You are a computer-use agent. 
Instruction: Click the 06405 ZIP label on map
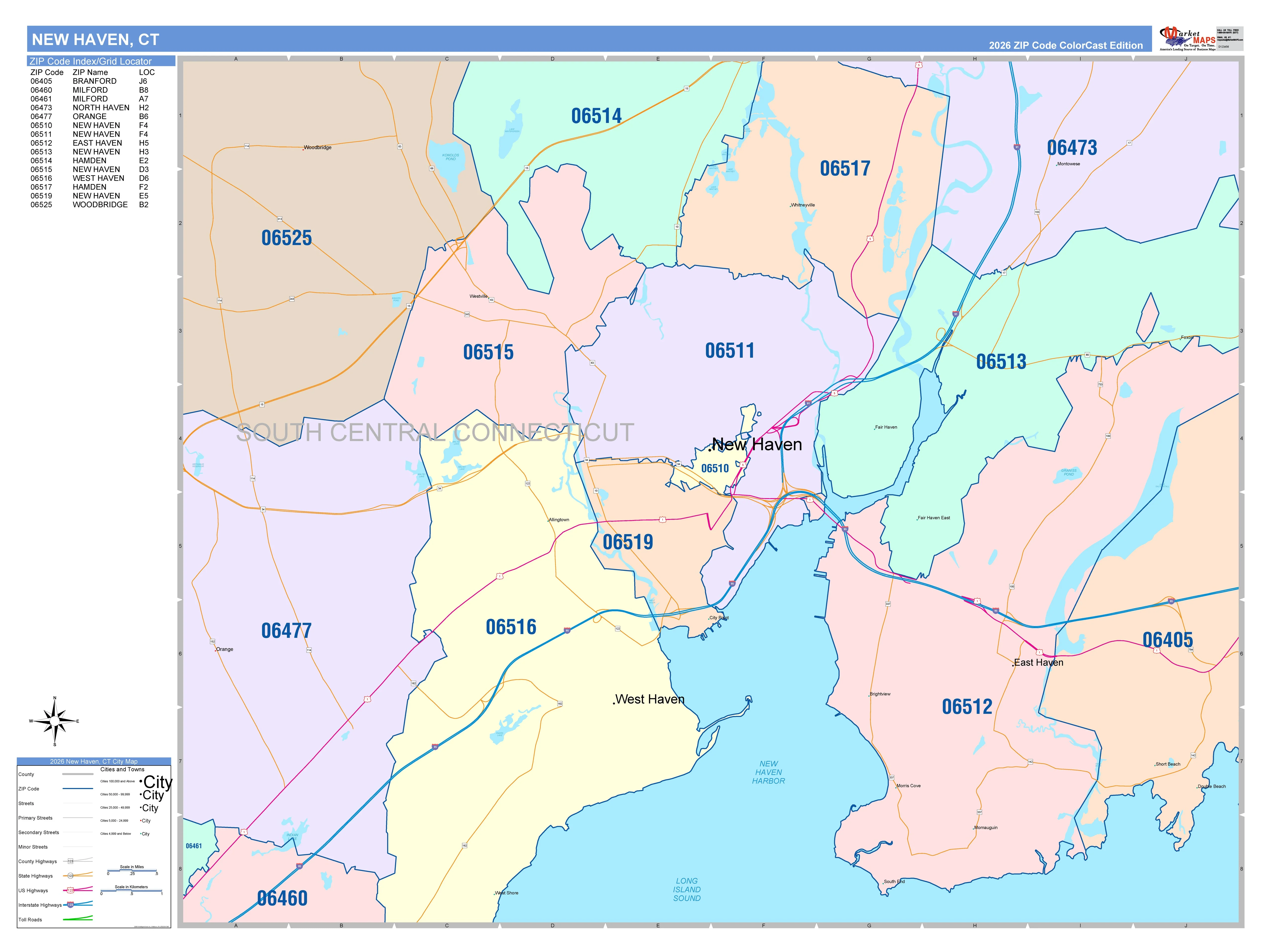[x=1168, y=640]
